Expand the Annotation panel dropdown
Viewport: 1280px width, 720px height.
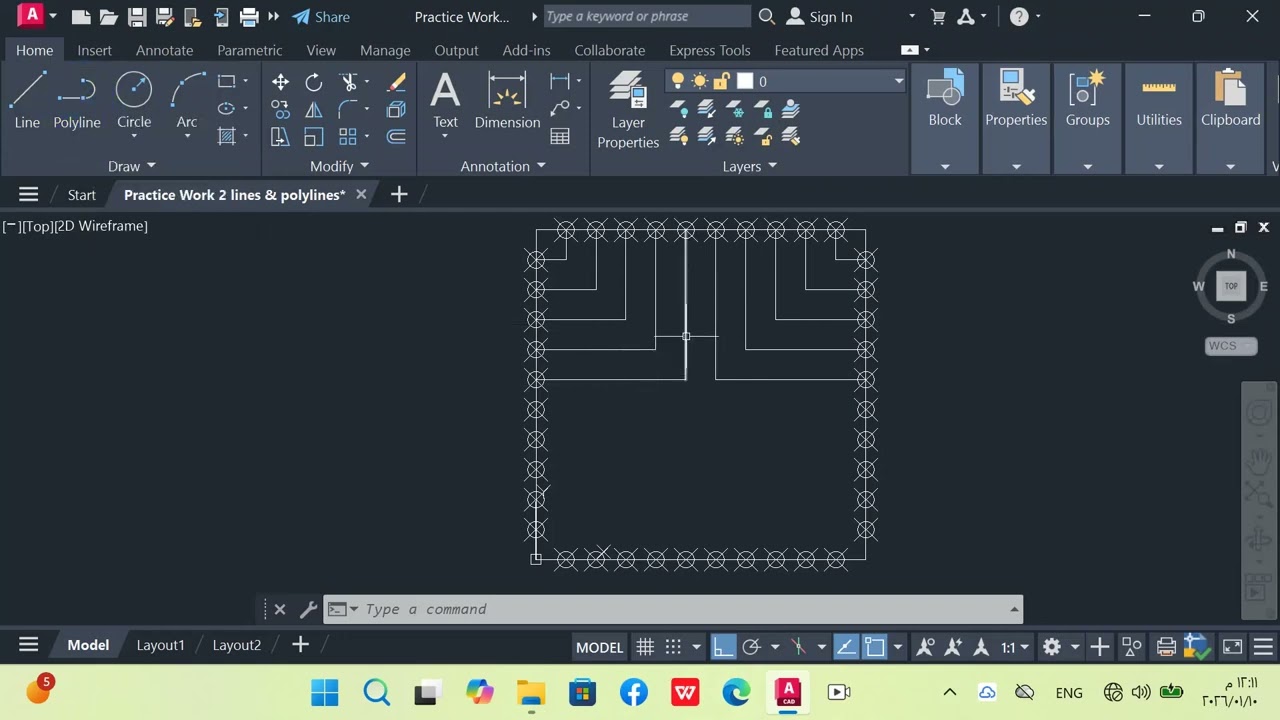point(503,166)
